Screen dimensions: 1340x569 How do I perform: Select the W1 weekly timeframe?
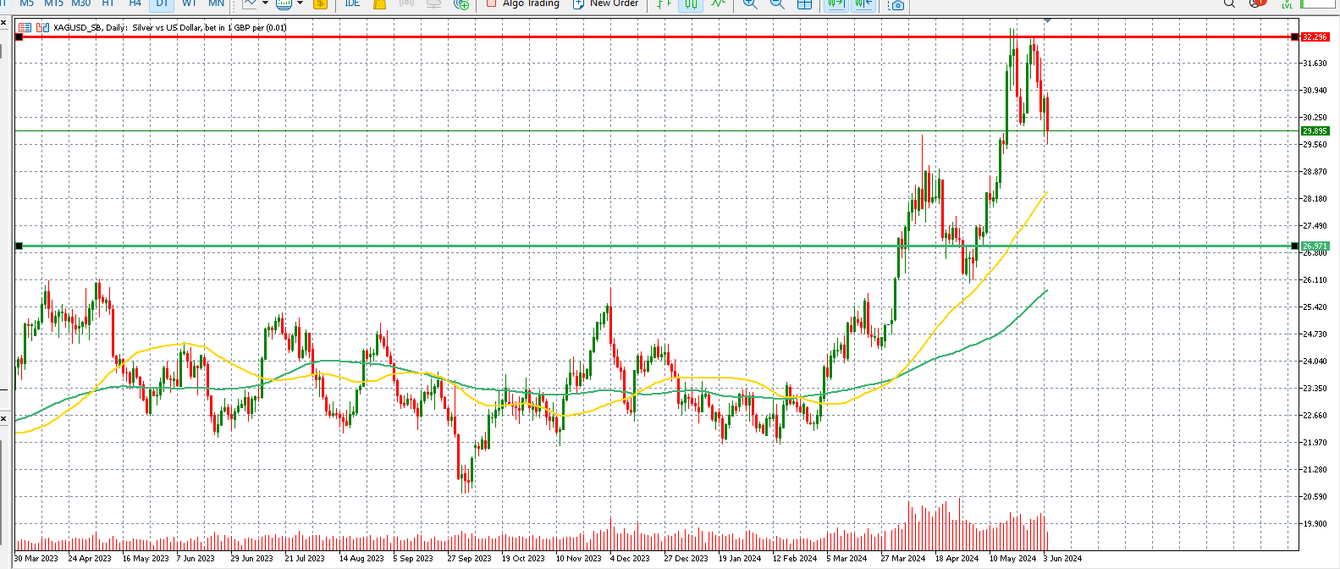pyautogui.click(x=189, y=3)
